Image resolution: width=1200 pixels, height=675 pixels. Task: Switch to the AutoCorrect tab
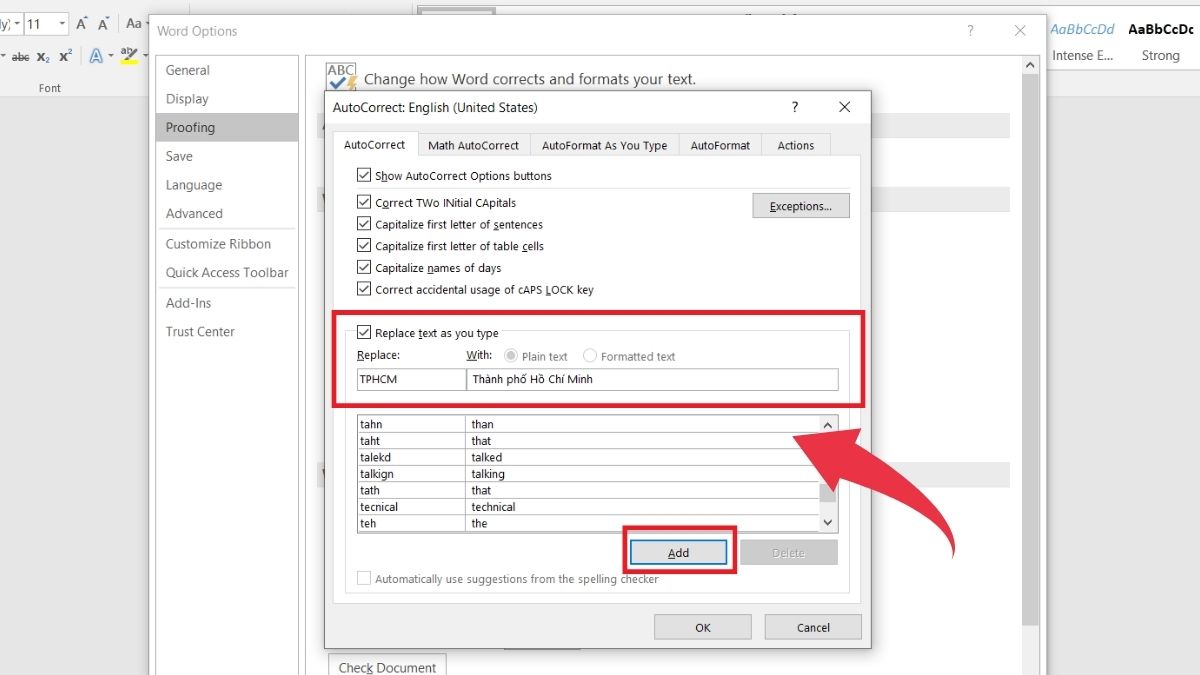tap(374, 145)
